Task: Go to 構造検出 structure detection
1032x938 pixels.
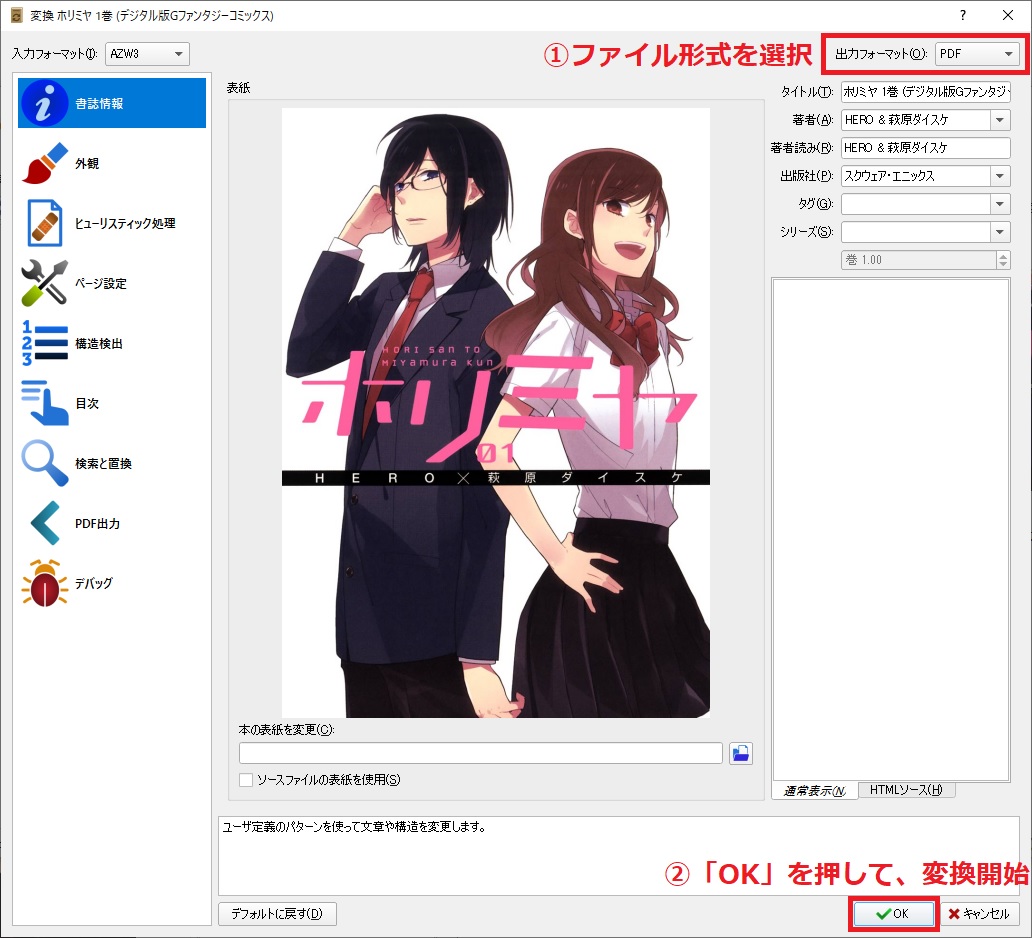Action: coord(112,343)
